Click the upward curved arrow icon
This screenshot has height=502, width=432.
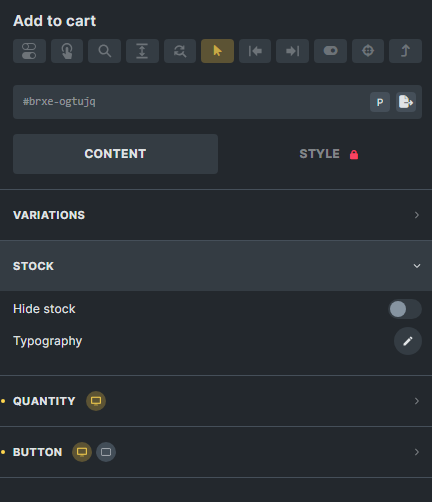405,51
